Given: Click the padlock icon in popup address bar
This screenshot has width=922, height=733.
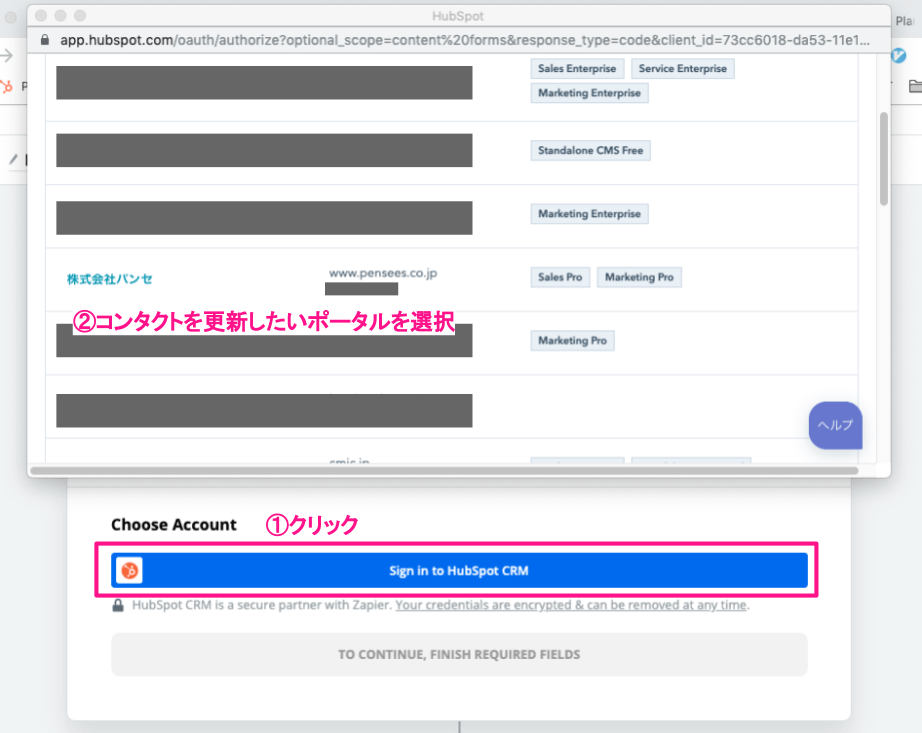Looking at the screenshot, I should point(42,41).
